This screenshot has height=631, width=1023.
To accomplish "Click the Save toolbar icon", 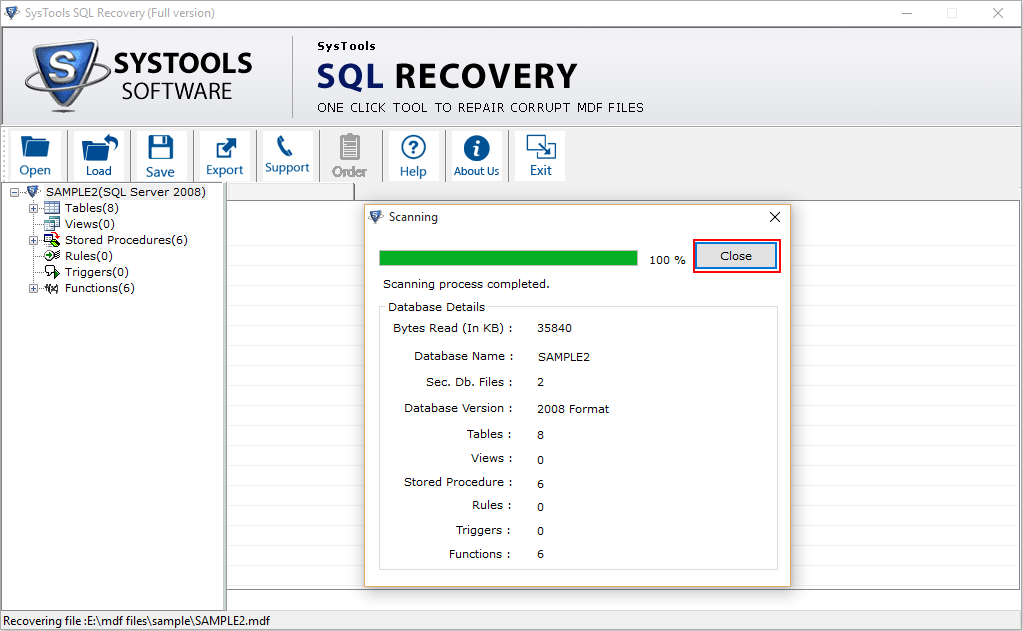I will coord(160,155).
